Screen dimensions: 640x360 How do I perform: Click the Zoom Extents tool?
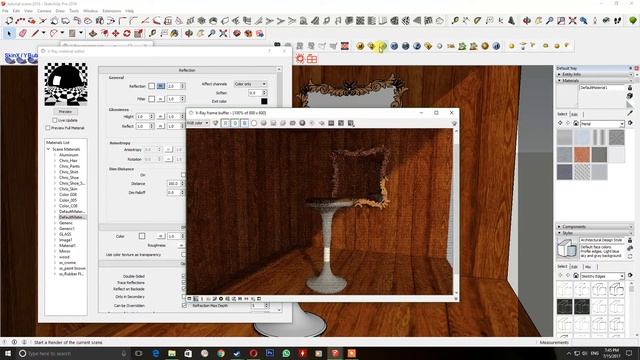[223, 33]
